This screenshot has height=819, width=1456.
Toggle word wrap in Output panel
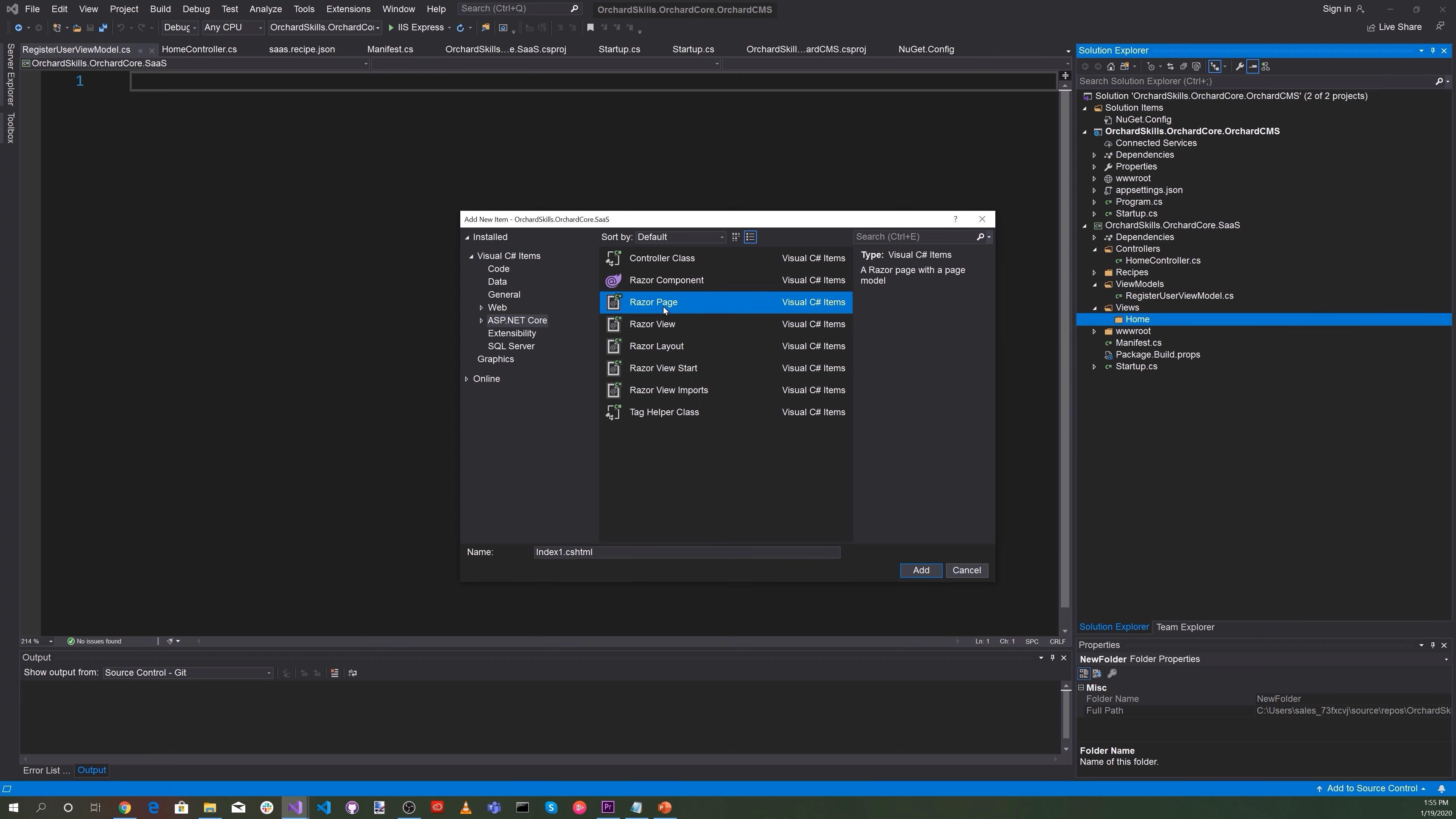click(353, 673)
